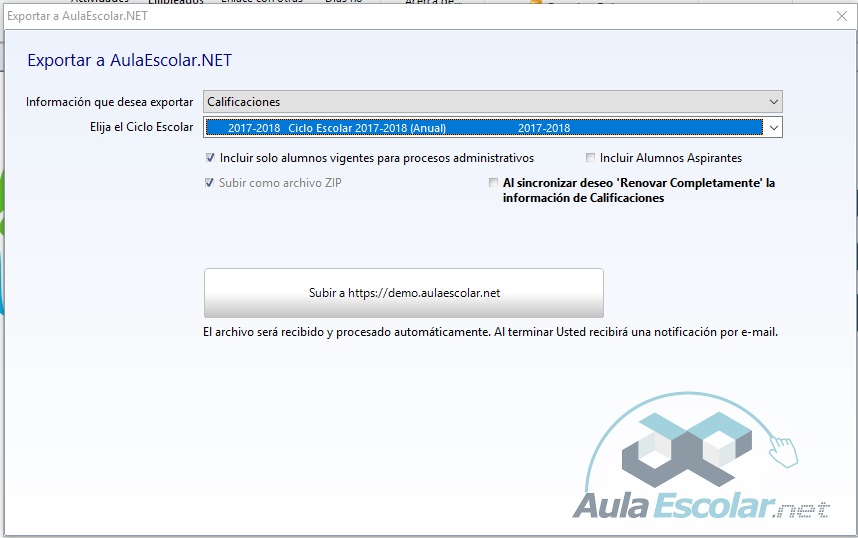Toggle 'Subir como archivo ZIP' checkbox
The image size is (858, 538).
click(210, 183)
